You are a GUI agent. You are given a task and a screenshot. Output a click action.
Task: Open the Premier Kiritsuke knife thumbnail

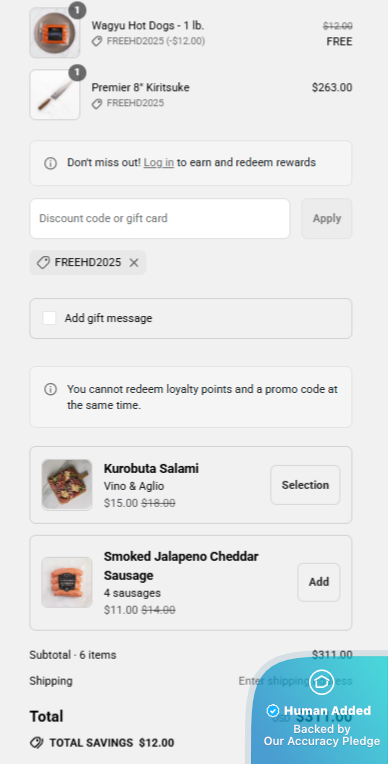coord(55,95)
